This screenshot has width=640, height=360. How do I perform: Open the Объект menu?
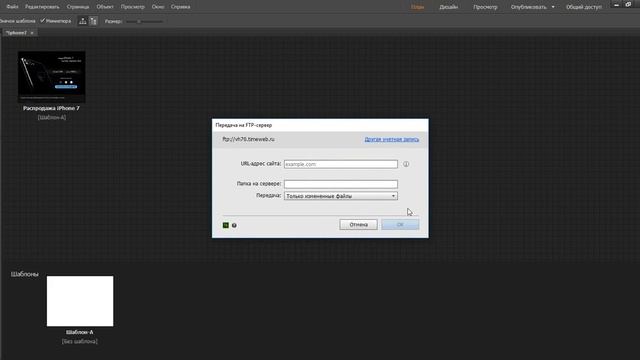pyautogui.click(x=105, y=7)
